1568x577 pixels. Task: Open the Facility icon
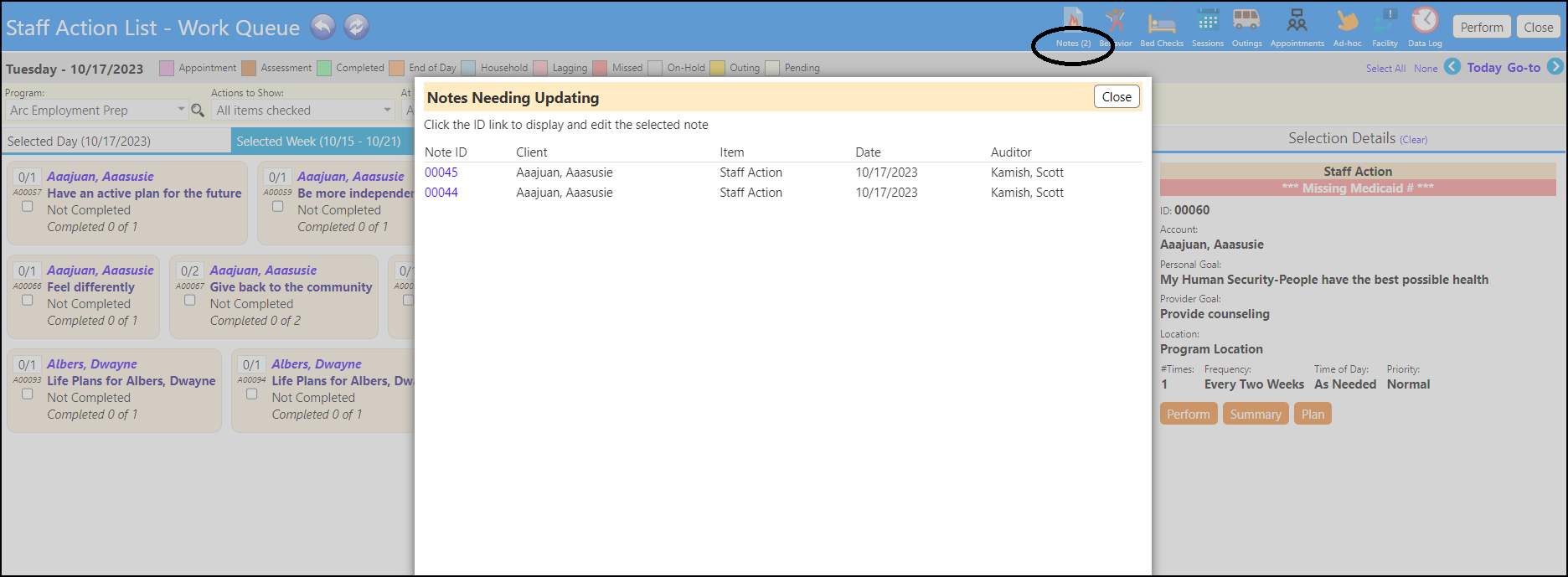(1385, 28)
